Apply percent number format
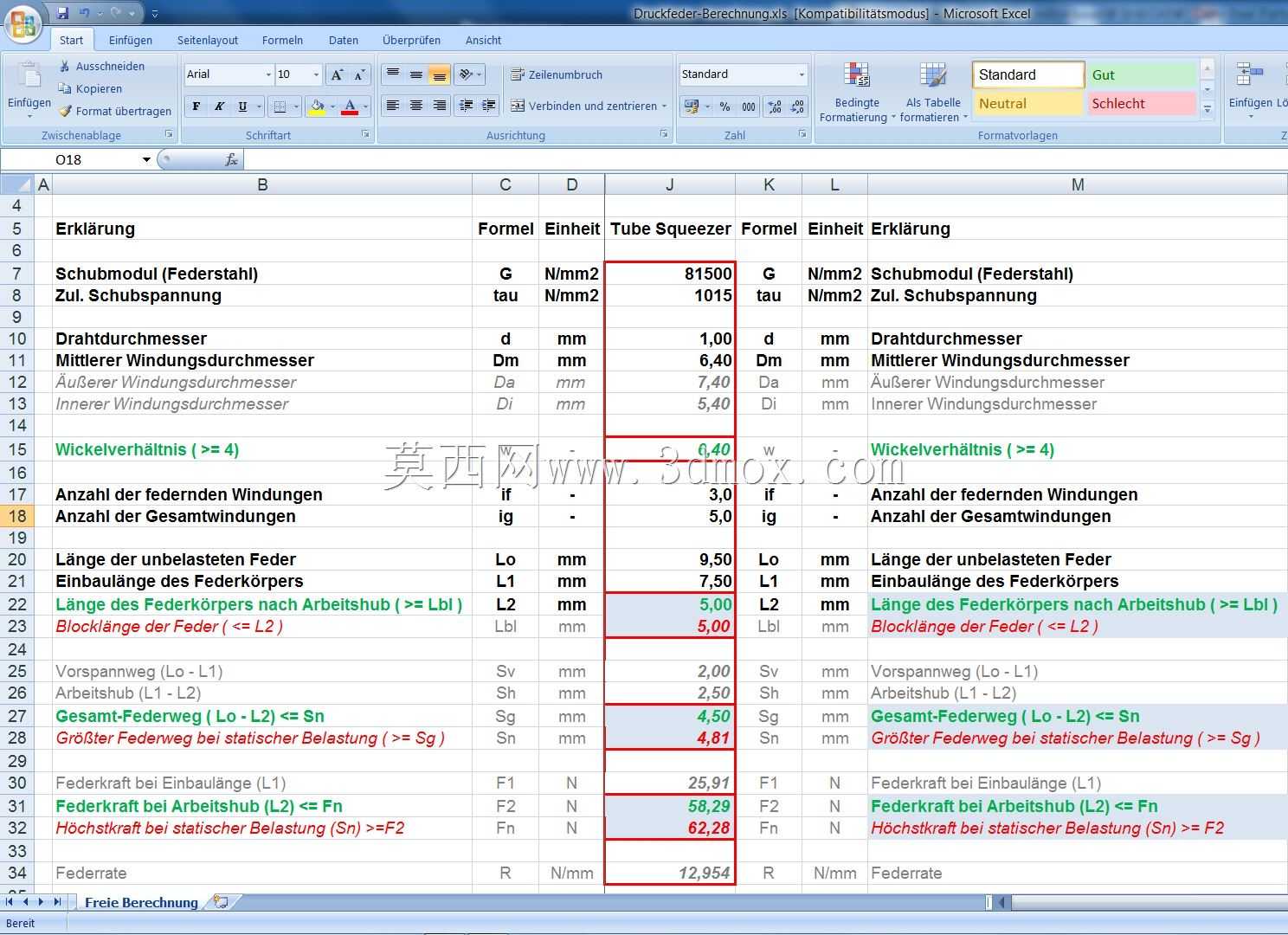Screen dimensions: 1288x935 [725, 106]
